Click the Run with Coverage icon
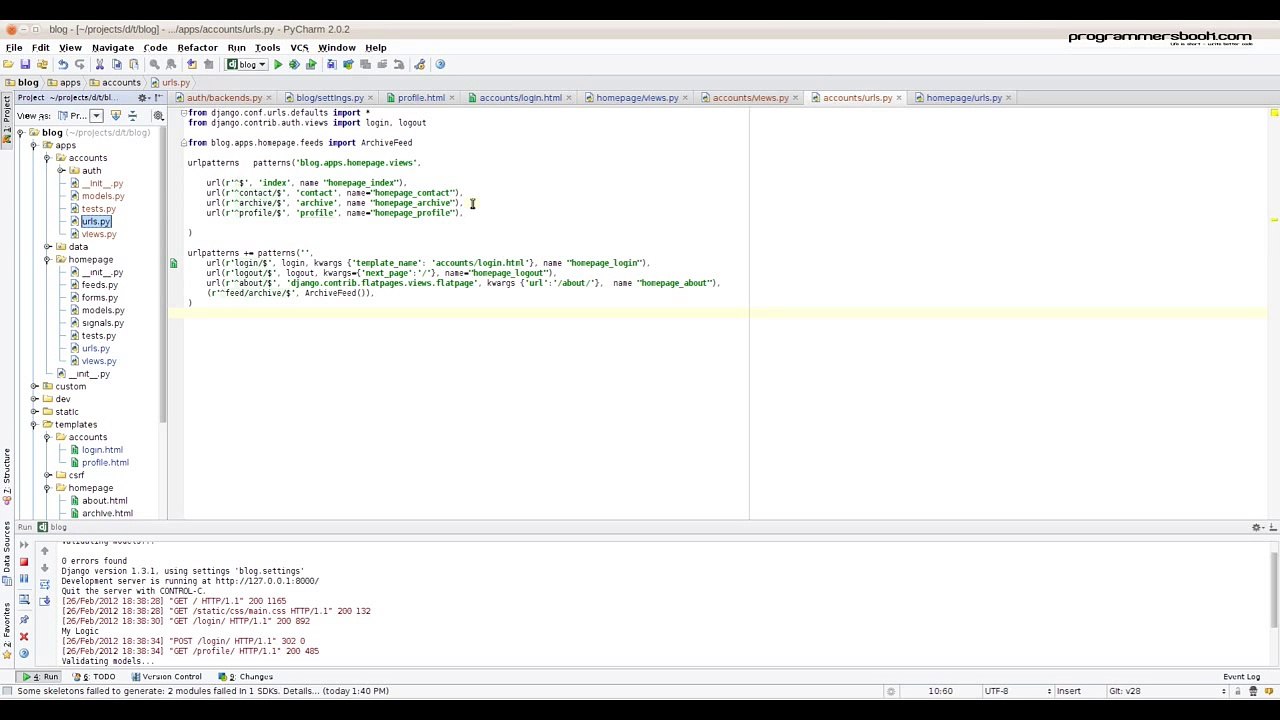The width and height of the screenshot is (1280, 720). pos(311,65)
